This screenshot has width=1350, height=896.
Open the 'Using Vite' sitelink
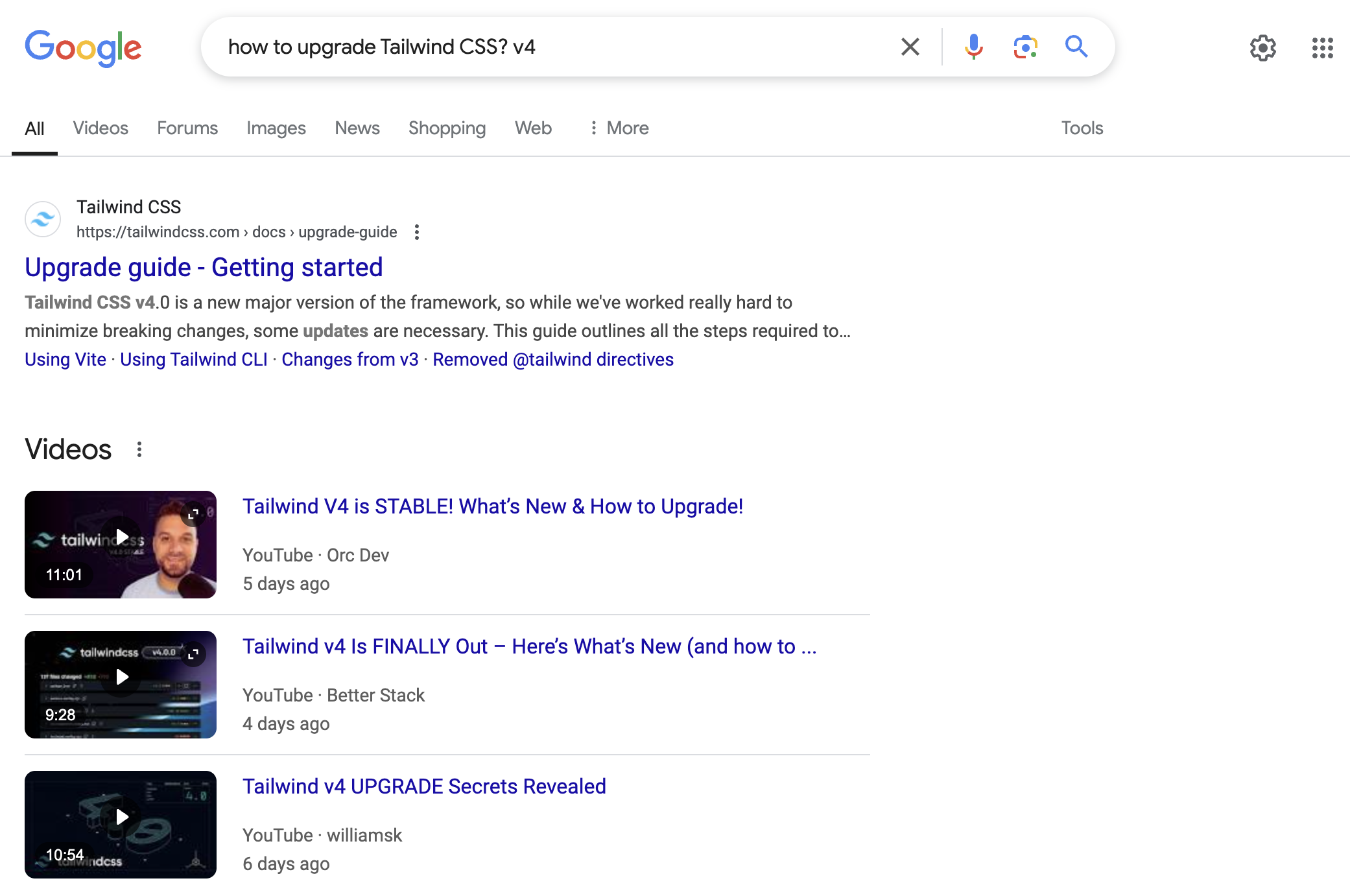[x=65, y=359]
